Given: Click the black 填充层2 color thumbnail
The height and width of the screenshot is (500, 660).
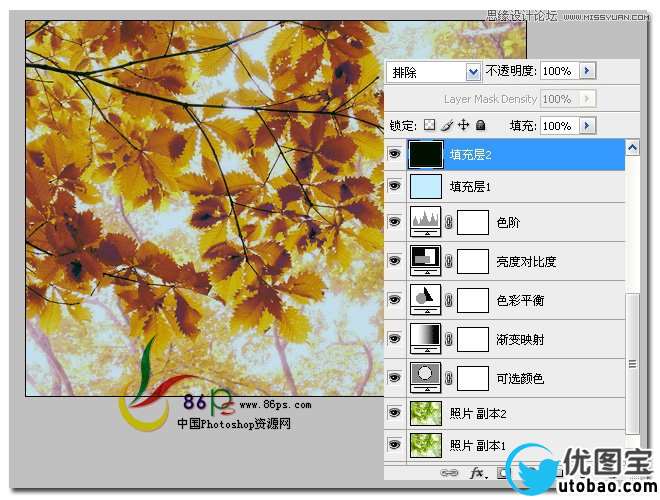Looking at the screenshot, I should (426, 154).
